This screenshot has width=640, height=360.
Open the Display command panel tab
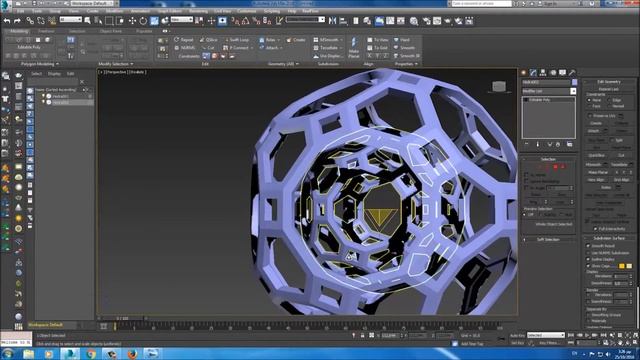[x=562, y=72]
